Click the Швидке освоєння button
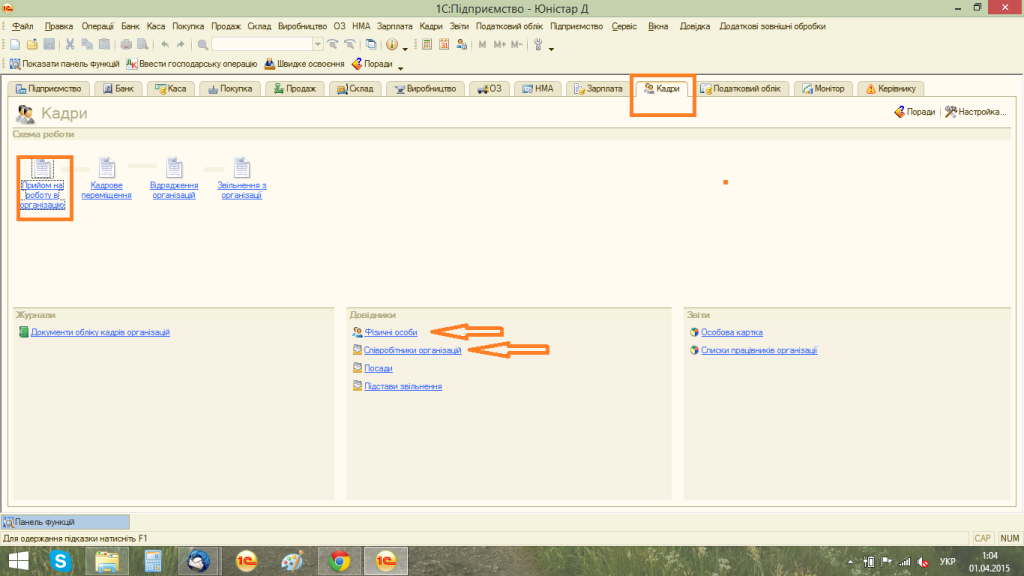Screen dimensions: 1024x576 click(x=304, y=64)
